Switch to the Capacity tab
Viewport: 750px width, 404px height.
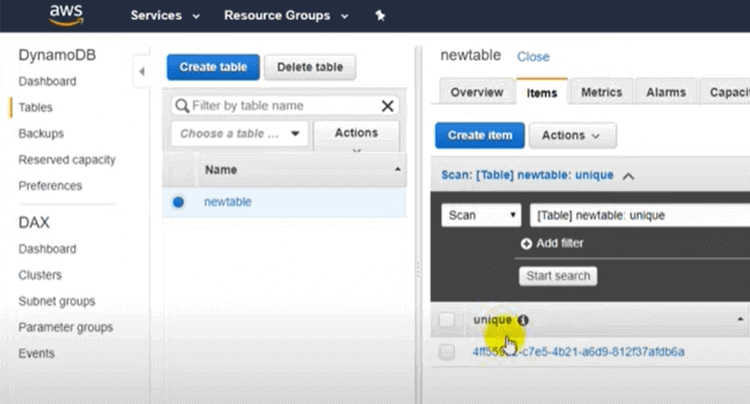(727, 92)
